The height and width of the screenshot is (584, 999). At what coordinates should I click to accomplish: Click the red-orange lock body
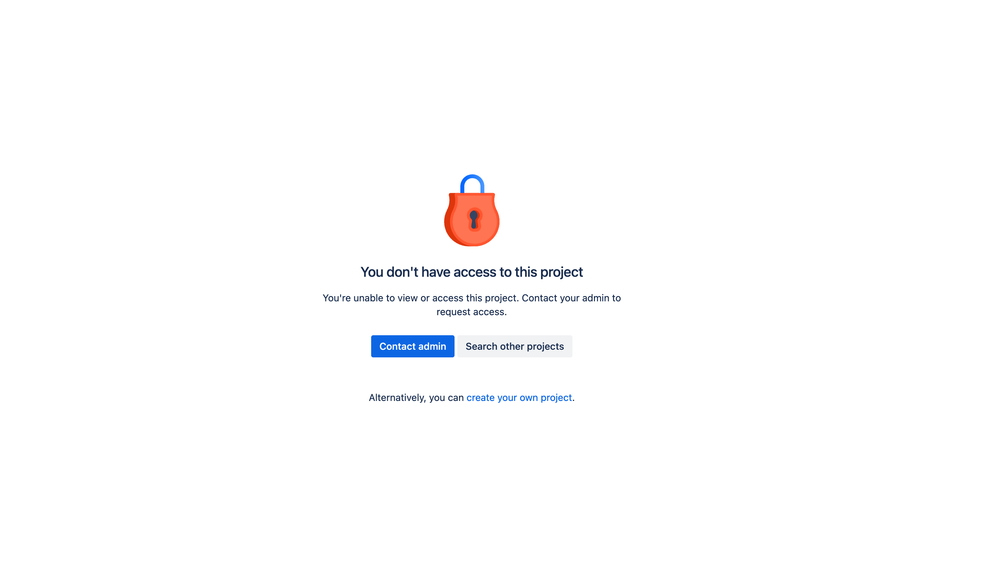click(x=471, y=219)
